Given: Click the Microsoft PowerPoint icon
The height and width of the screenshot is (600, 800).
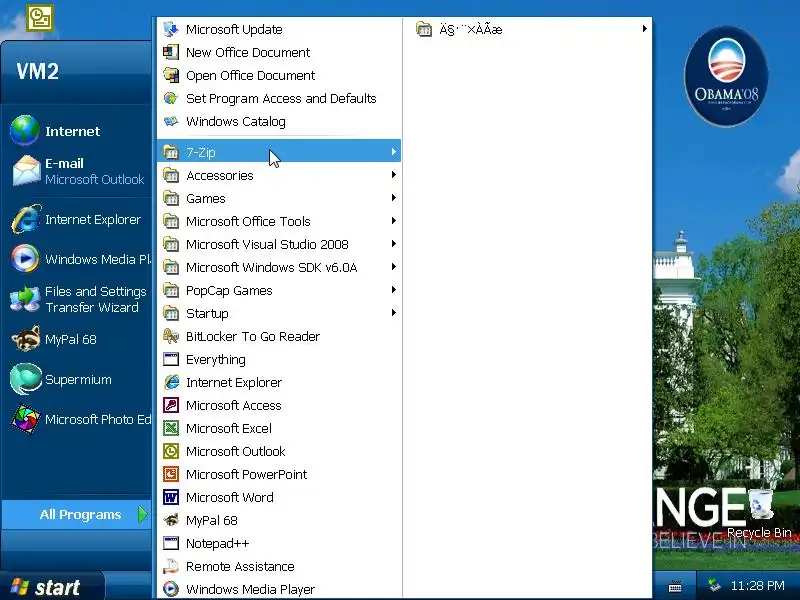Looking at the screenshot, I should pos(171,474).
